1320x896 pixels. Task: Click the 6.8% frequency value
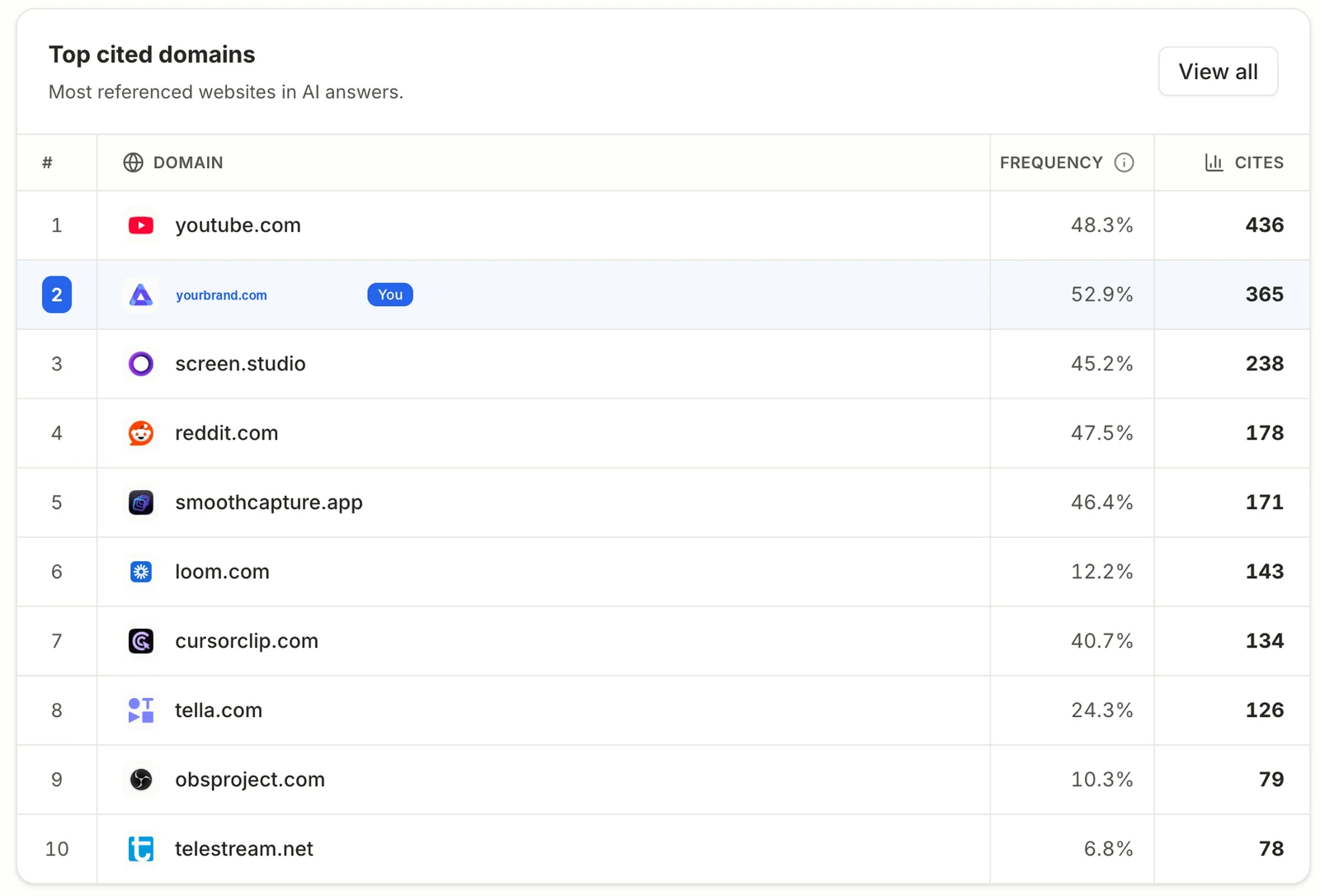[1108, 849]
